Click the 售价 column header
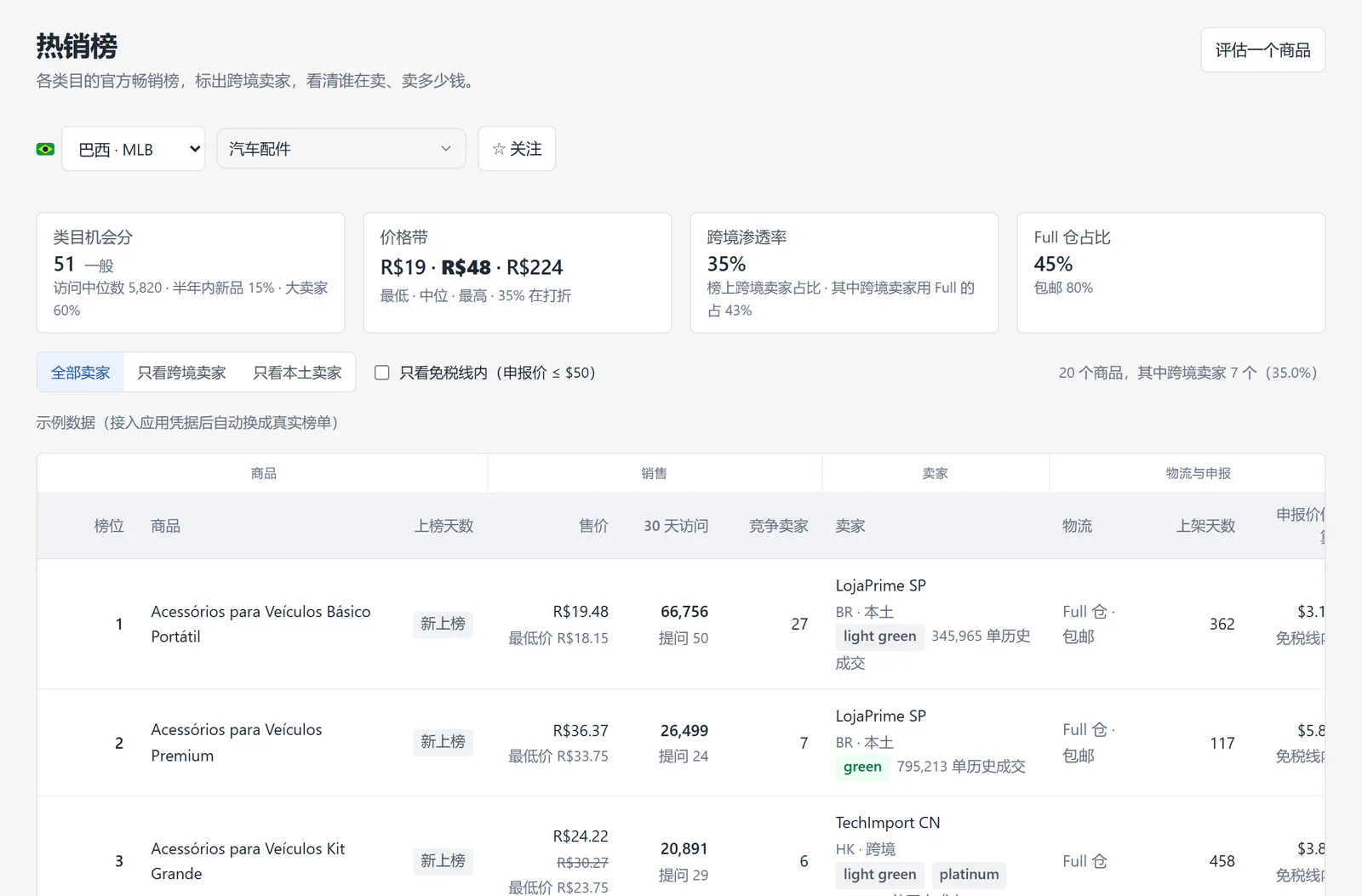Screen dimensions: 1362x896 pos(593,526)
